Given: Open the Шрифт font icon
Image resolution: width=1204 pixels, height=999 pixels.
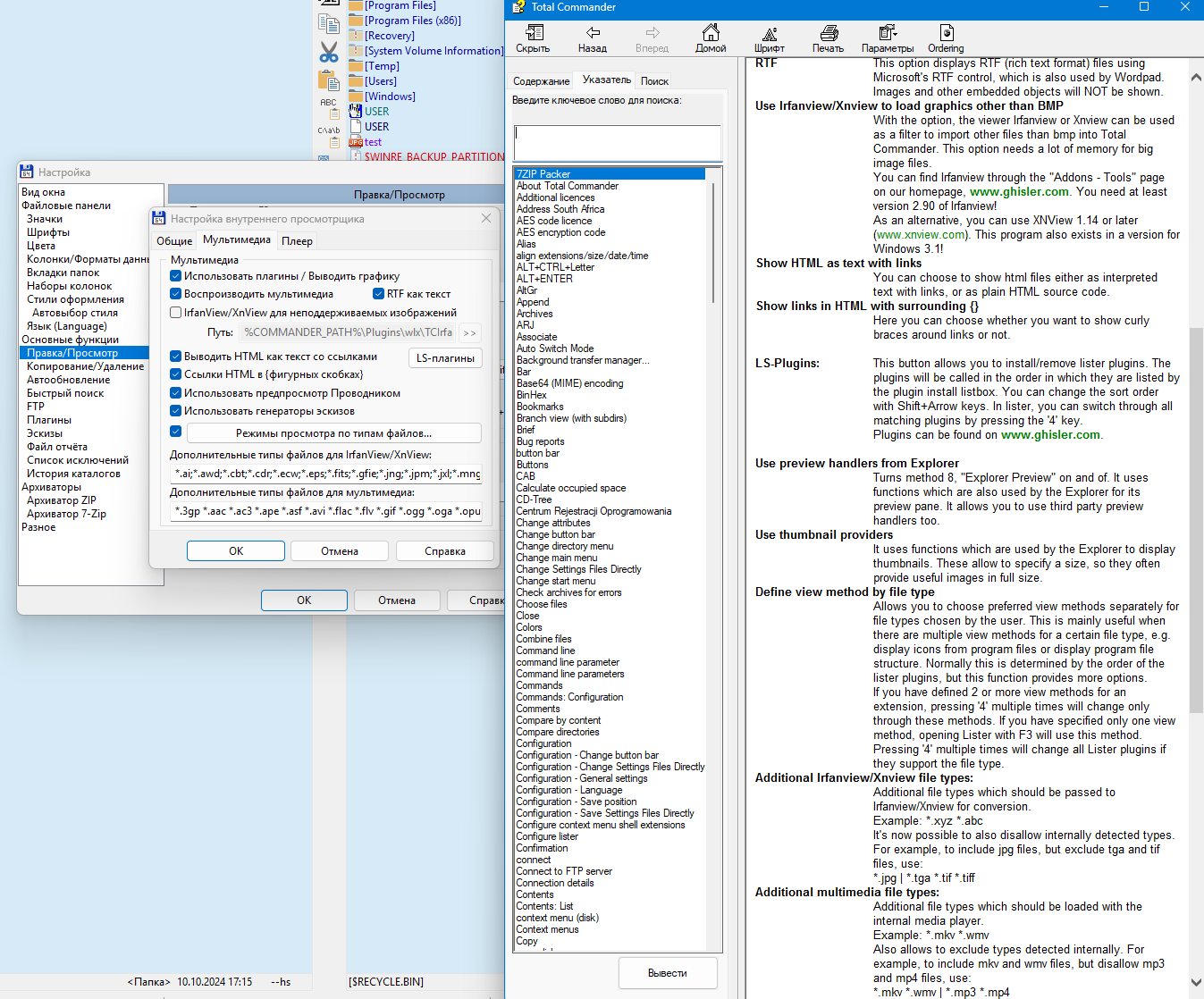Looking at the screenshot, I should (770, 33).
